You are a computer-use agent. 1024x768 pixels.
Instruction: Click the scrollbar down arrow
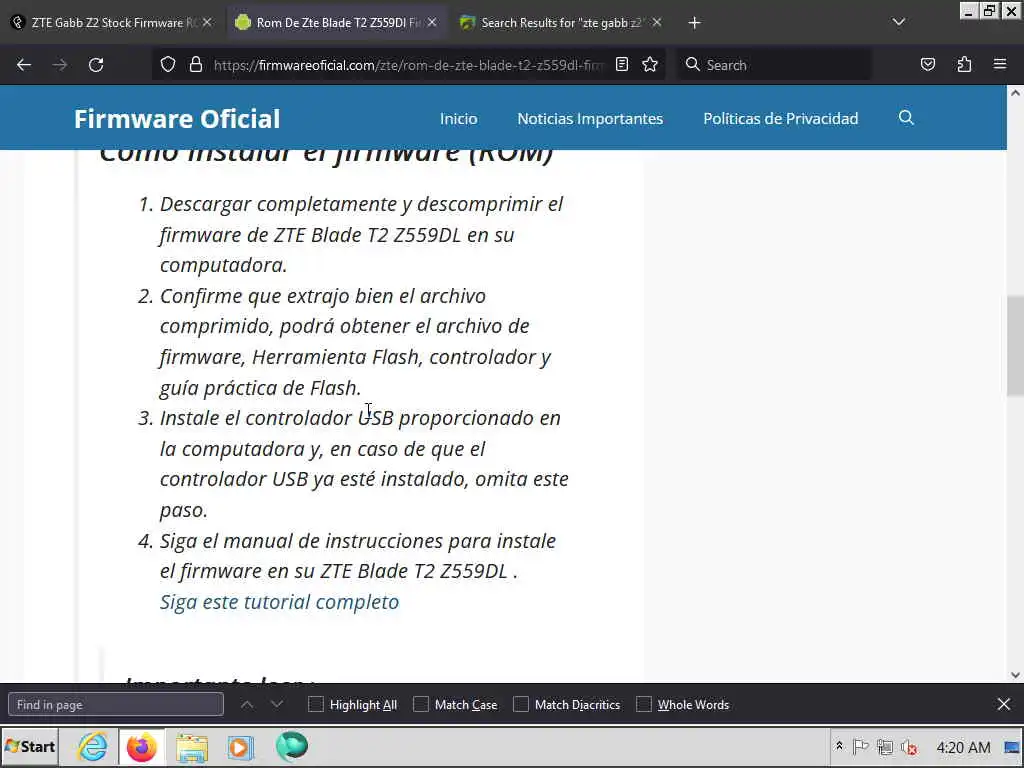click(x=1015, y=675)
